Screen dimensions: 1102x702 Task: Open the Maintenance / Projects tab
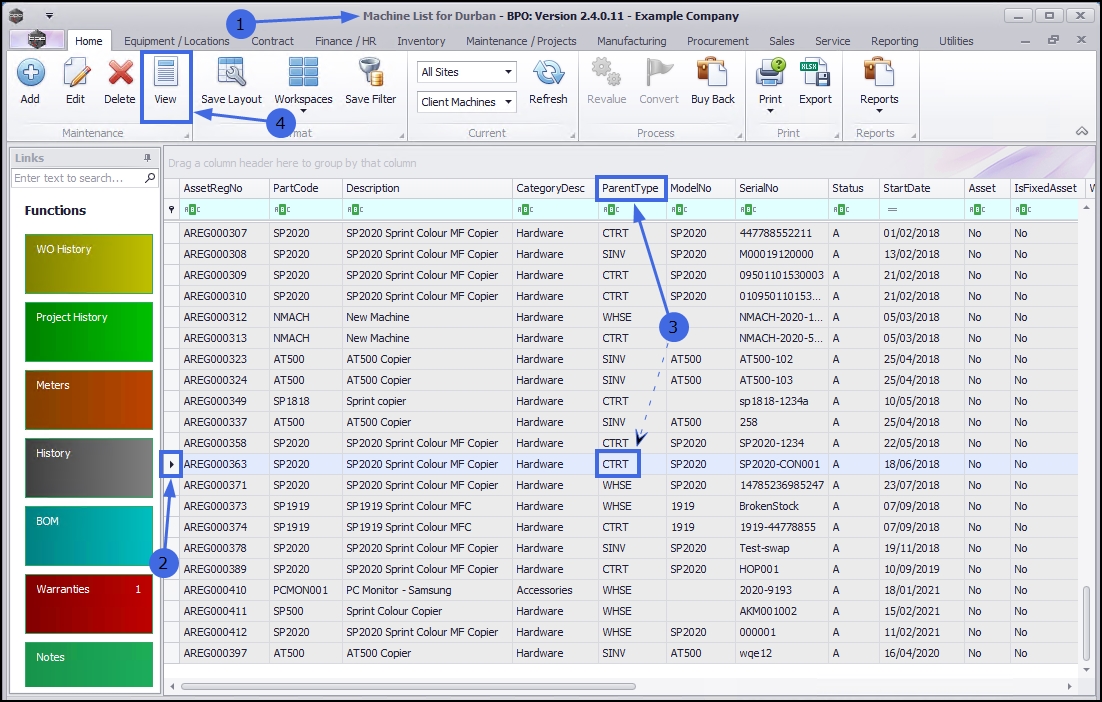(521, 41)
